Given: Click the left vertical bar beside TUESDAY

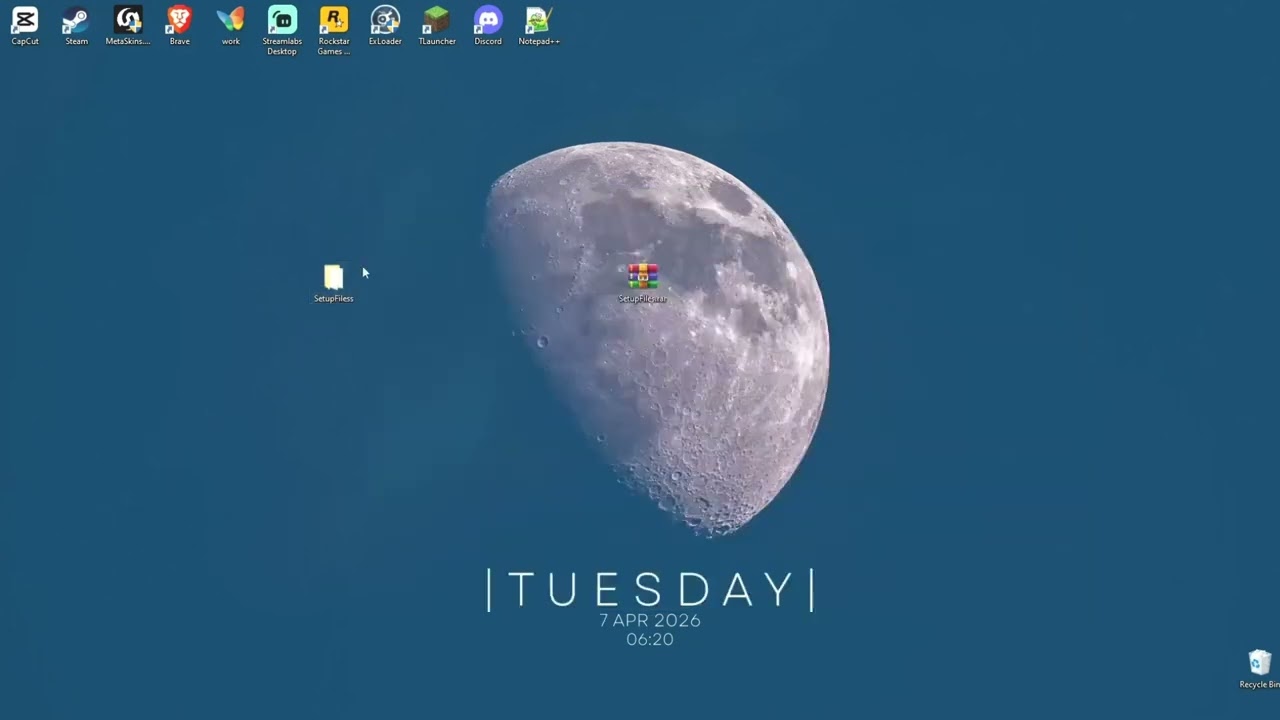Looking at the screenshot, I should point(489,590).
